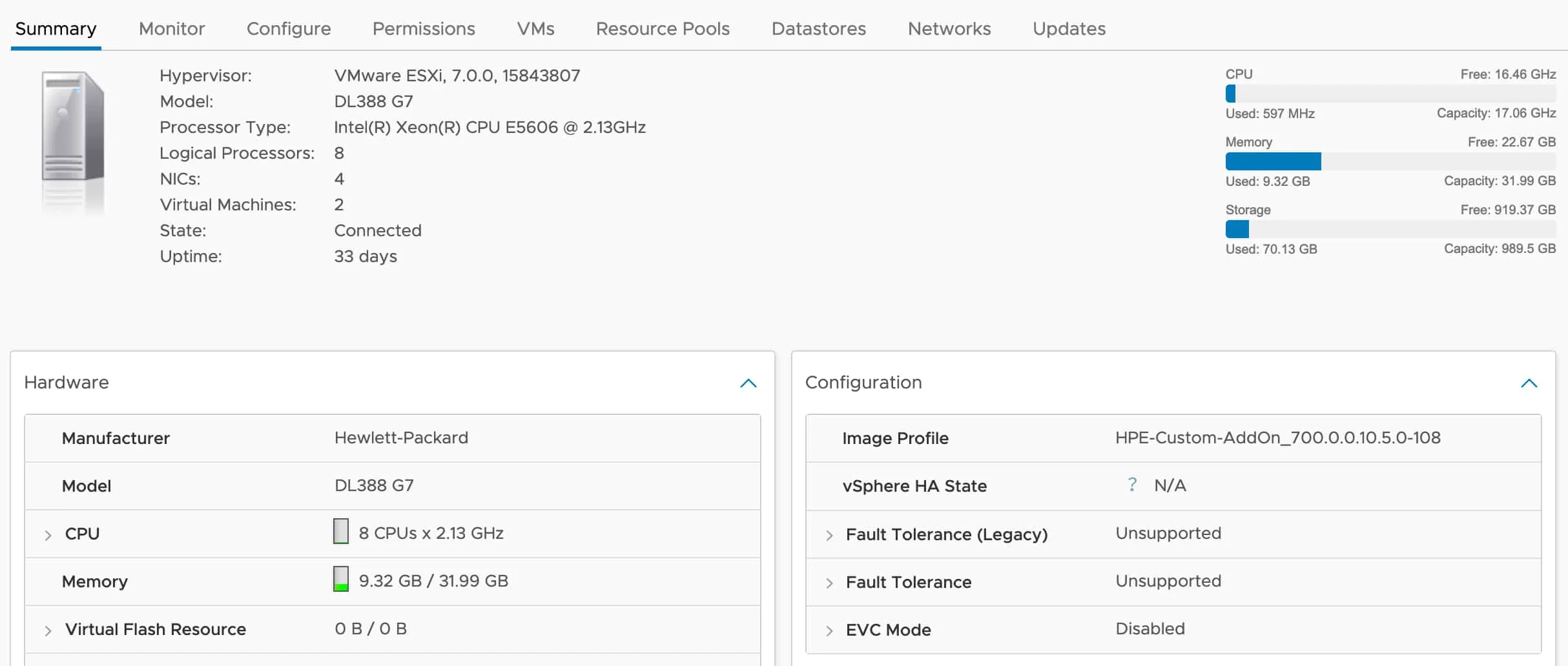Collapse the Hardware panel using its chevron
The width and height of the screenshot is (1568, 666).
coord(748,383)
